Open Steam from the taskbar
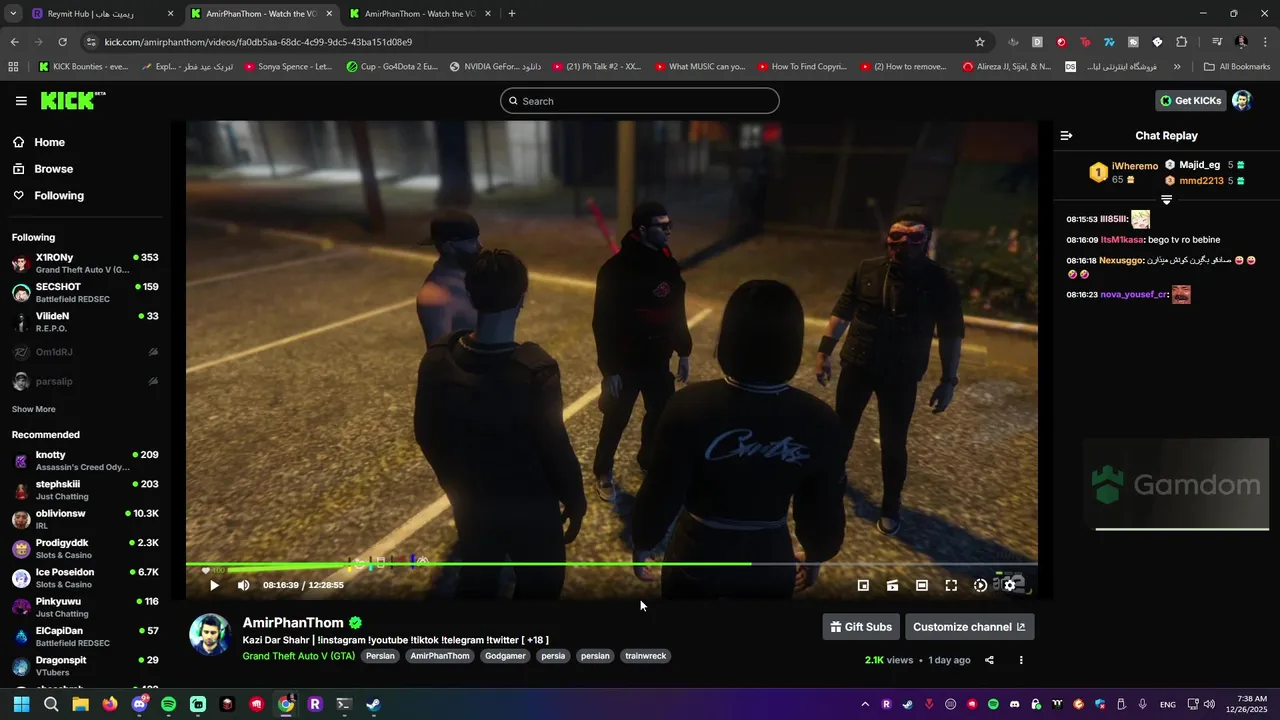This screenshot has width=1280, height=720. 374,704
